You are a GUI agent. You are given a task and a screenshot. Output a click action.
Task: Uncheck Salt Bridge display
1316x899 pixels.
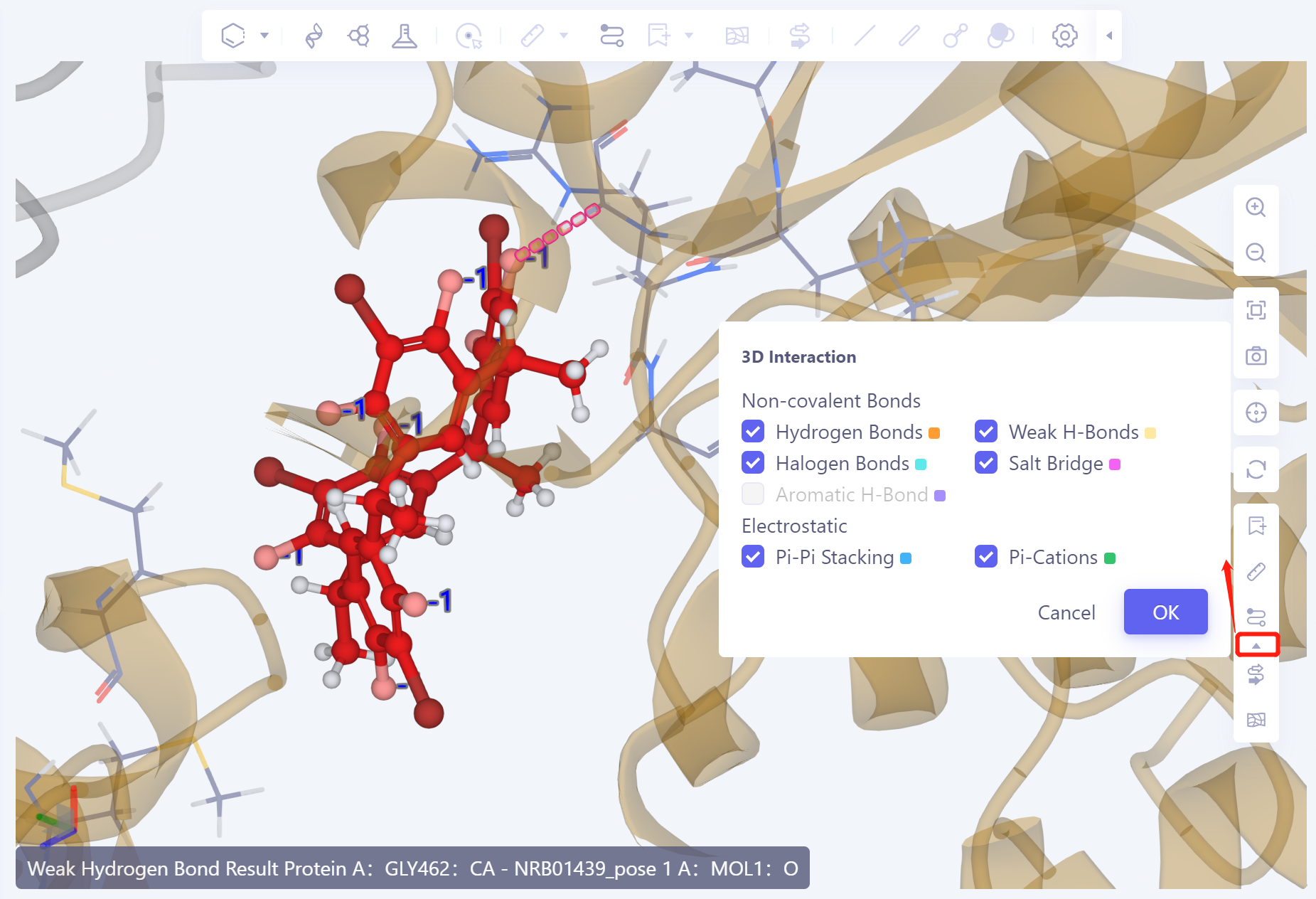point(986,463)
